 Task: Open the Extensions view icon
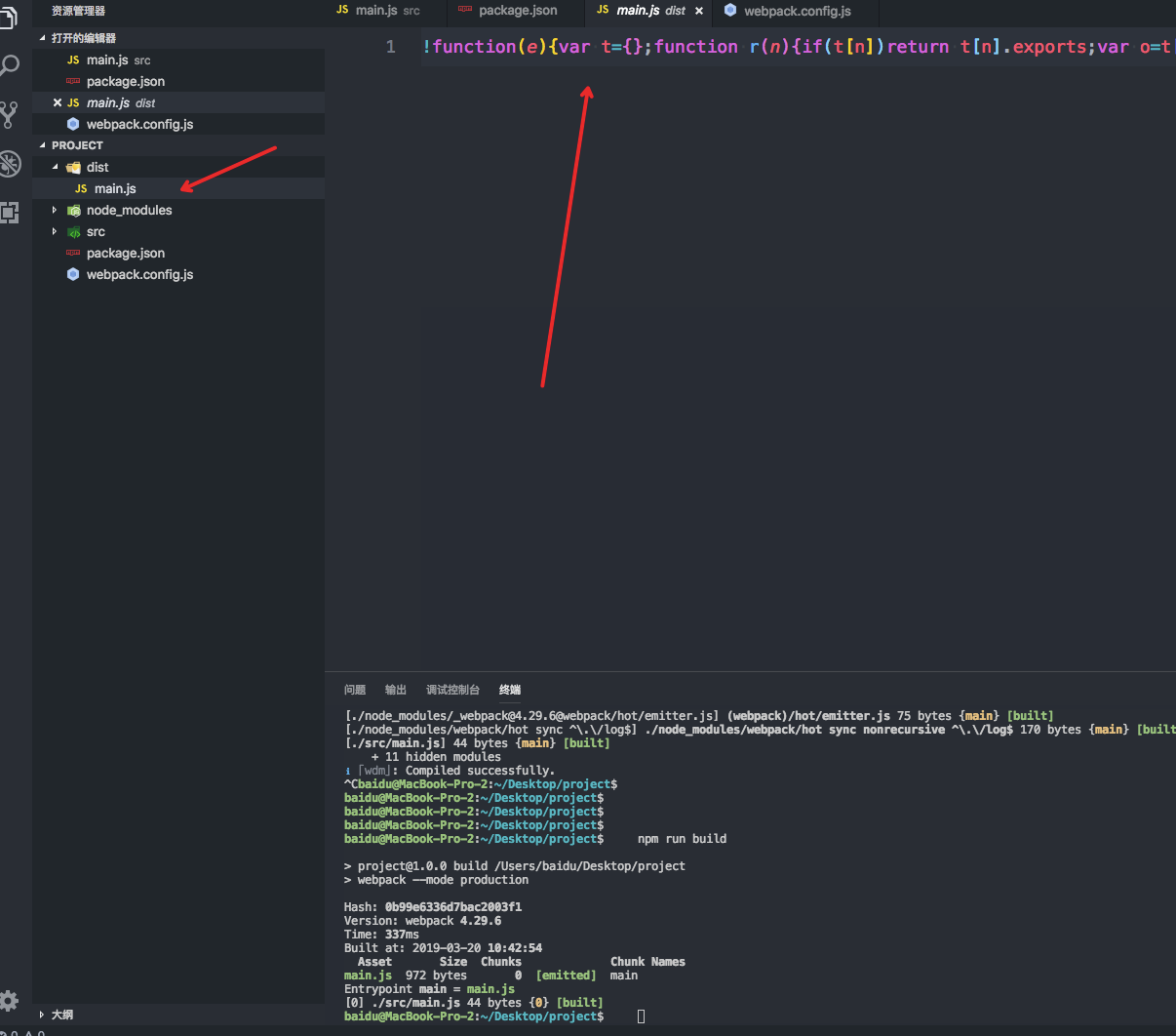9,213
